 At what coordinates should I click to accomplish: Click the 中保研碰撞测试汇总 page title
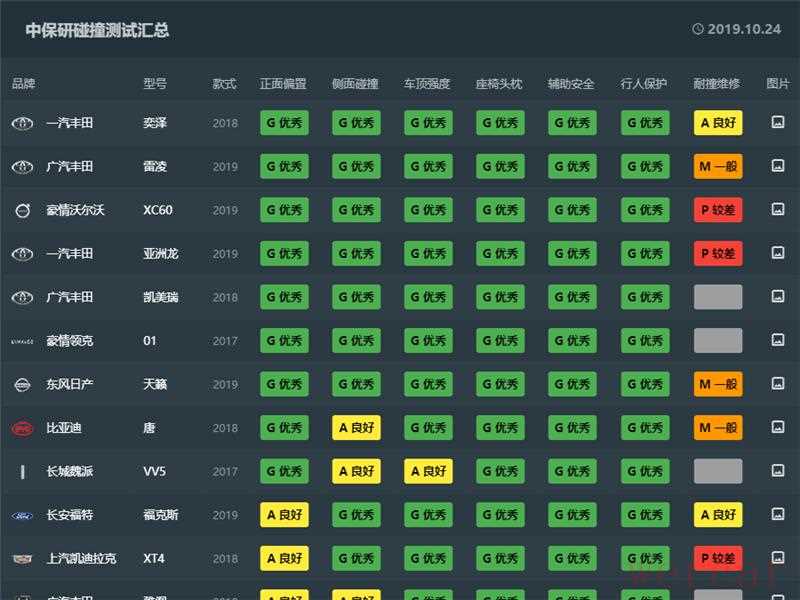(x=97, y=30)
